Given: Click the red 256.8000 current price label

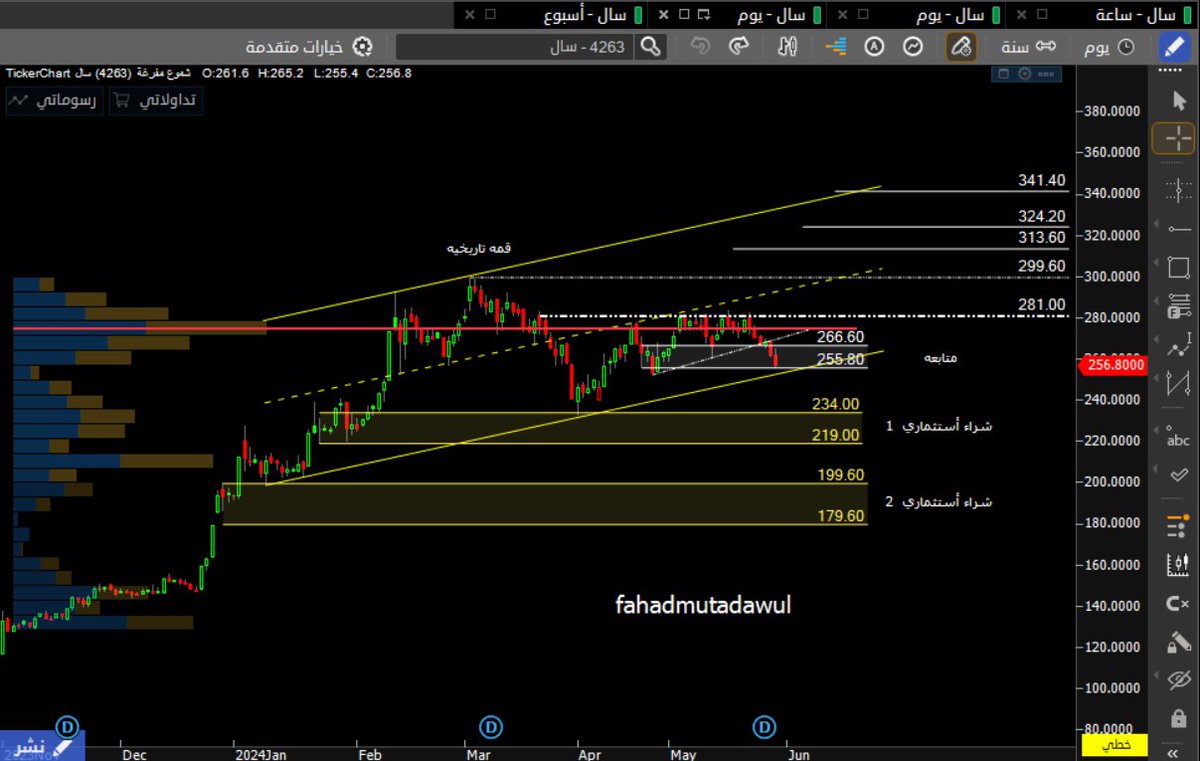Looking at the screenshot, I should [x=1114, y=366].
